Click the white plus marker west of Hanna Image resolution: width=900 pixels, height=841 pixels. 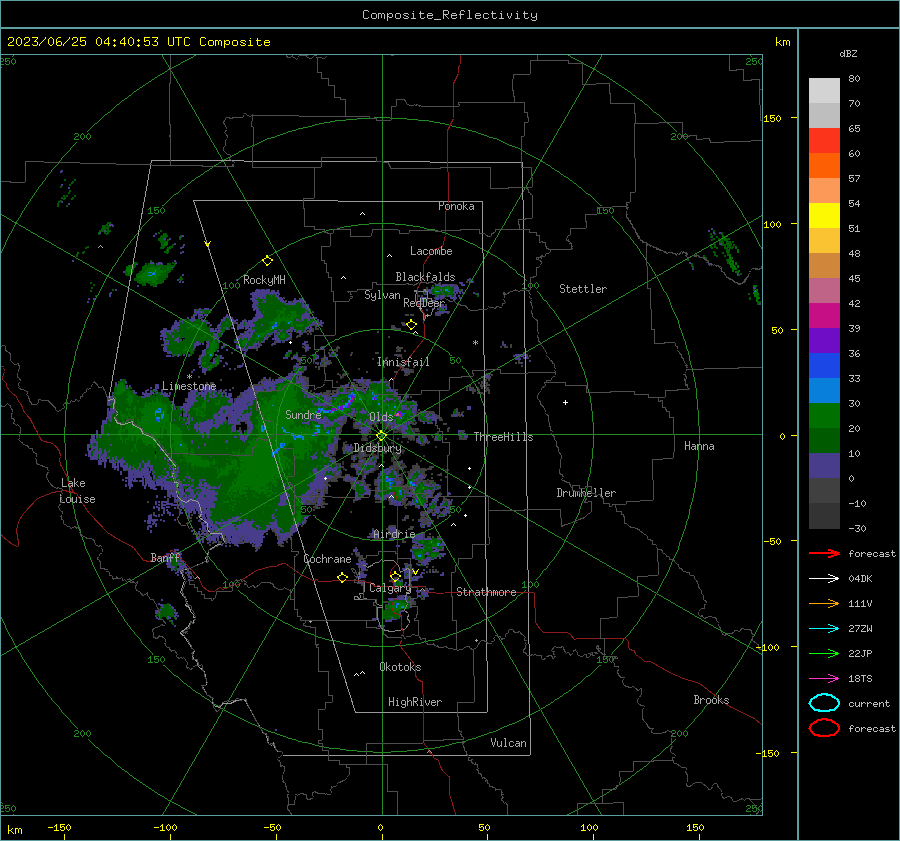(x=565, y=402)
